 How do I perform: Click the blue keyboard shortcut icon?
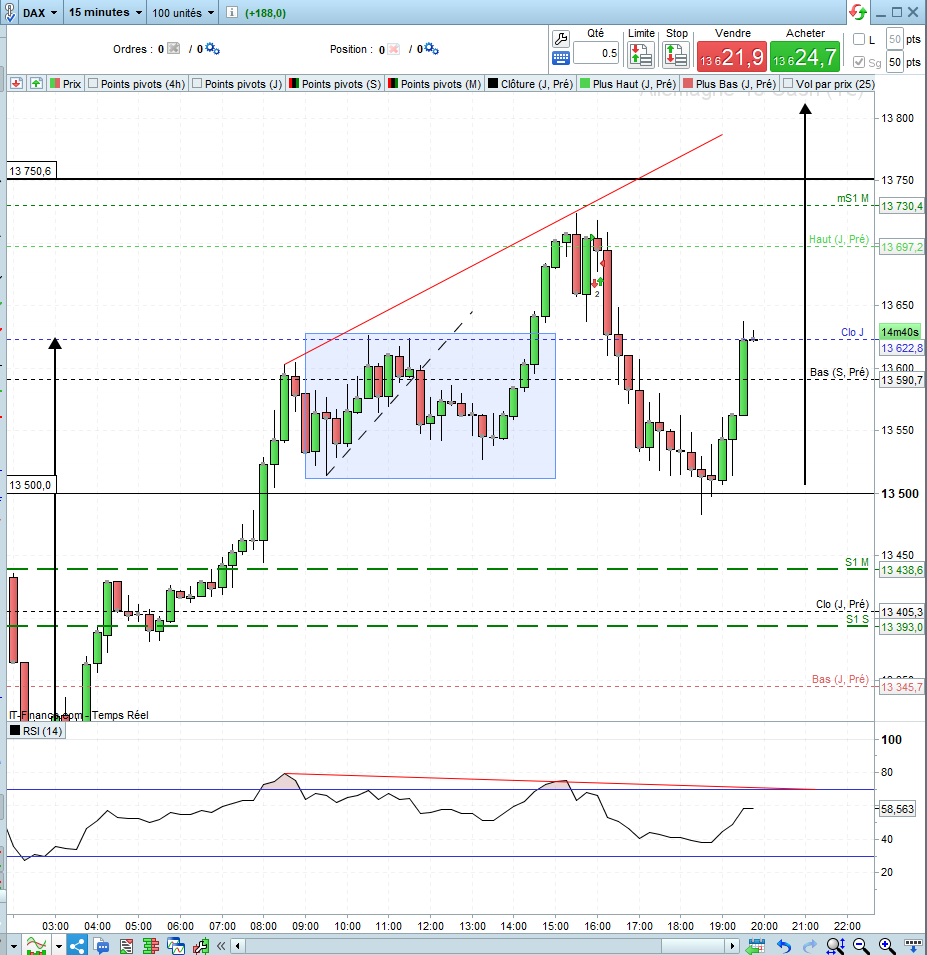560,58
